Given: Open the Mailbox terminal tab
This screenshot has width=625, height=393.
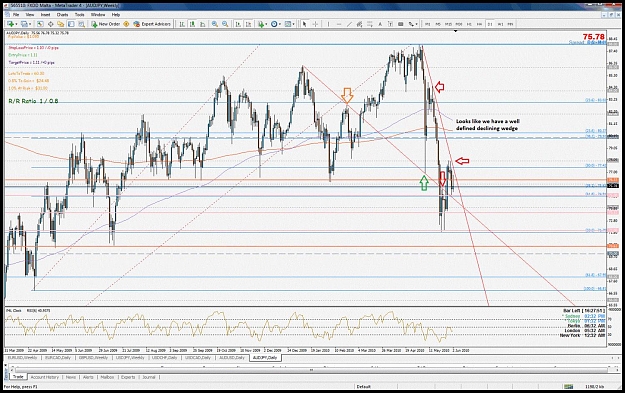Looking at the screenshot, I should point(107,377).
